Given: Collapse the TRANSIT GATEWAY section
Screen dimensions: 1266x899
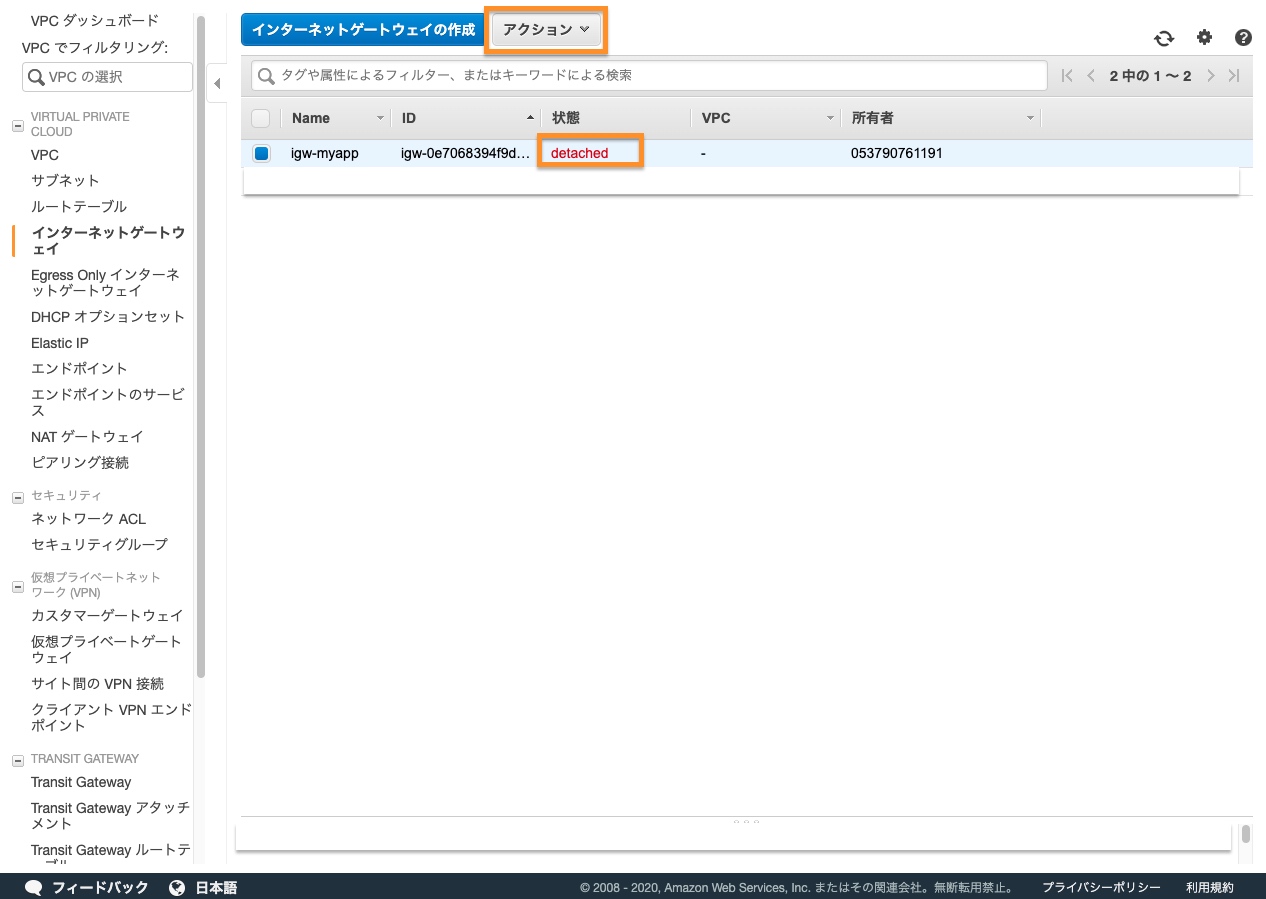Looking at the screenshot, I should click(17, 759).
